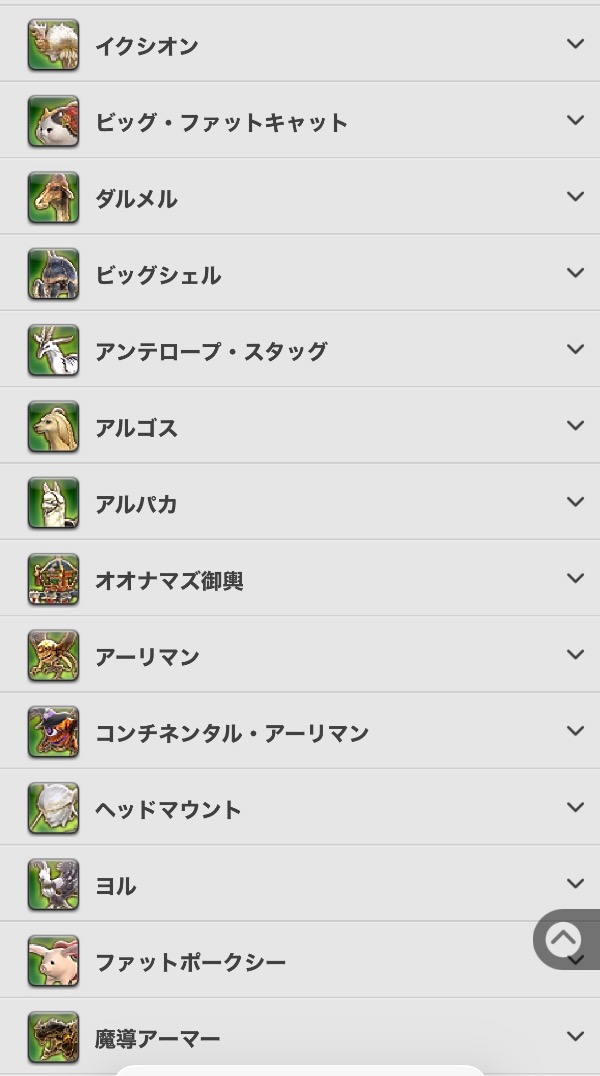Click the ヨル bird mount icon
Image resolution: width=600 pixels, height=1076 pixels.
[53, 885]
